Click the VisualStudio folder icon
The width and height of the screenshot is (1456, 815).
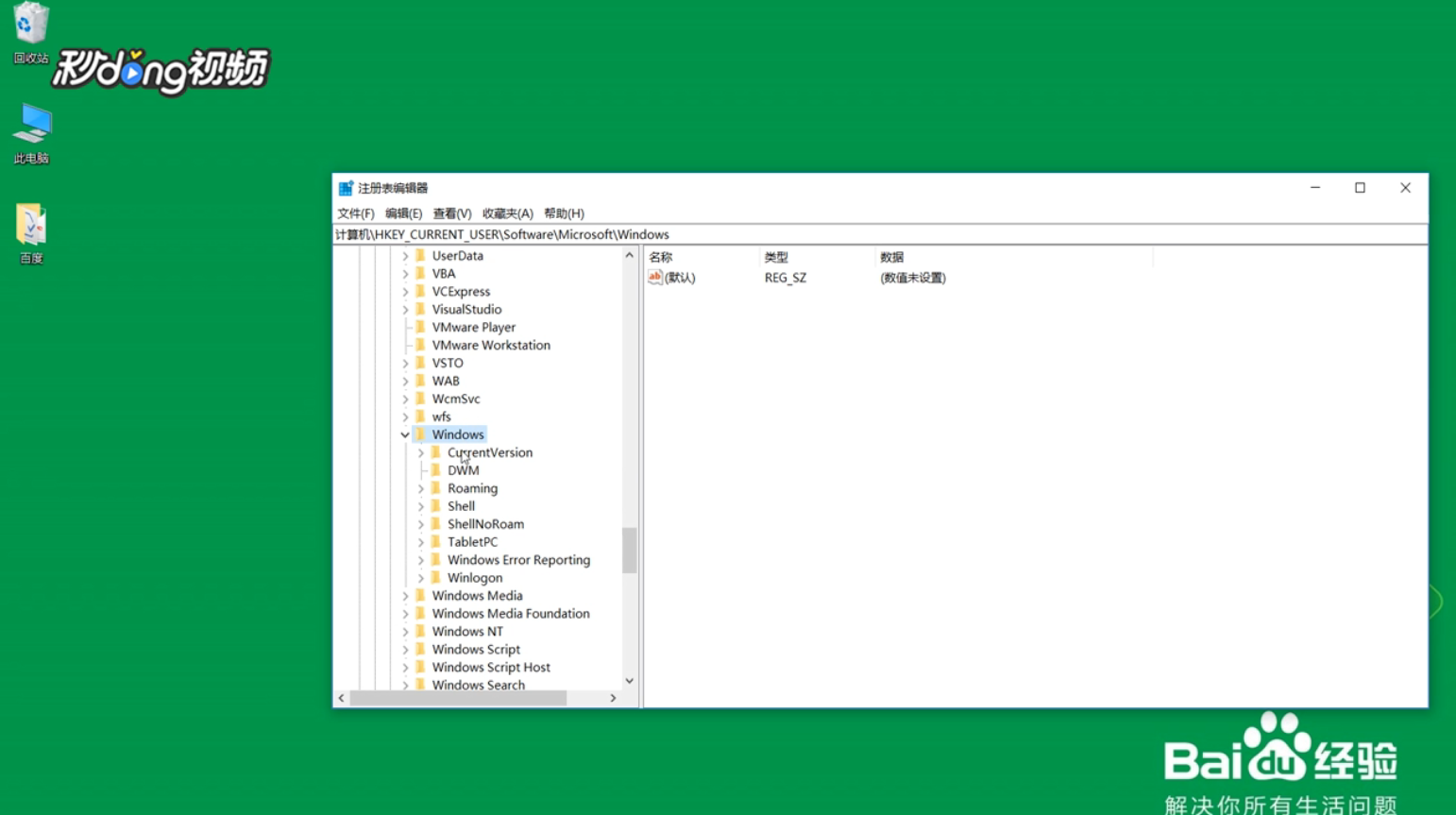tap(421, 310)
